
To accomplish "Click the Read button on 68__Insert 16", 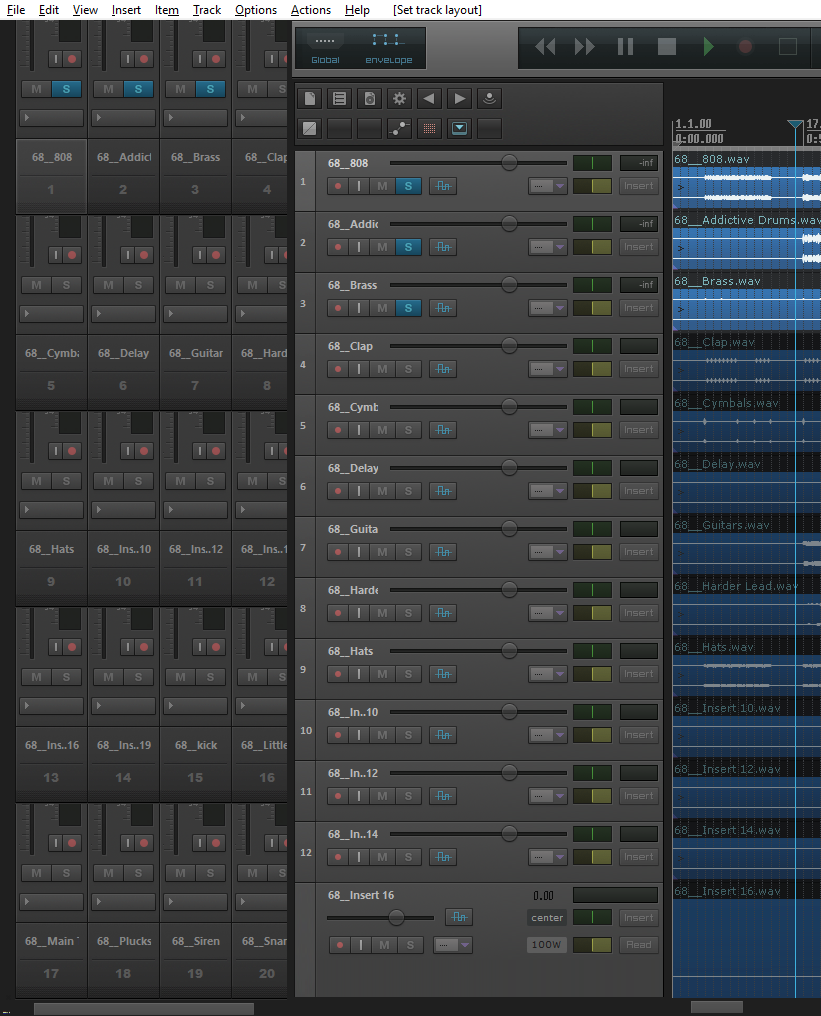I will pyautogui.click(x=639, y=945).
